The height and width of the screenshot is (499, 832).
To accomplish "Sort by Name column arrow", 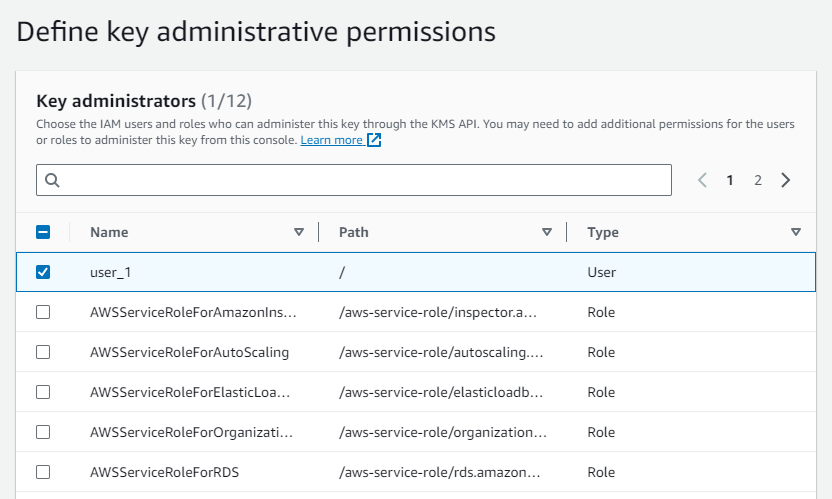I will pos(298,232).
